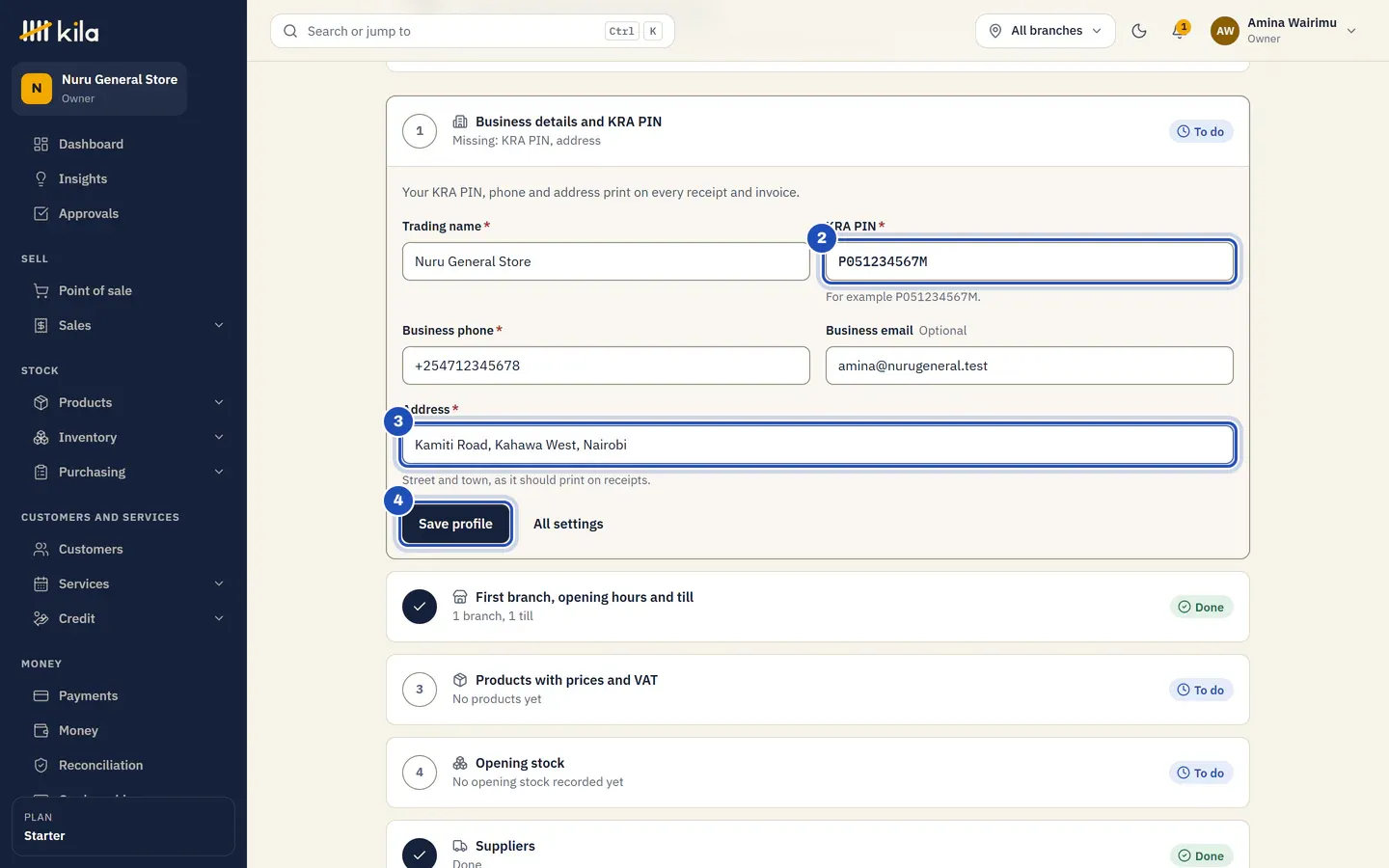Open the All settings link
Screen dimensions: 1389x868
coord(568,524)
